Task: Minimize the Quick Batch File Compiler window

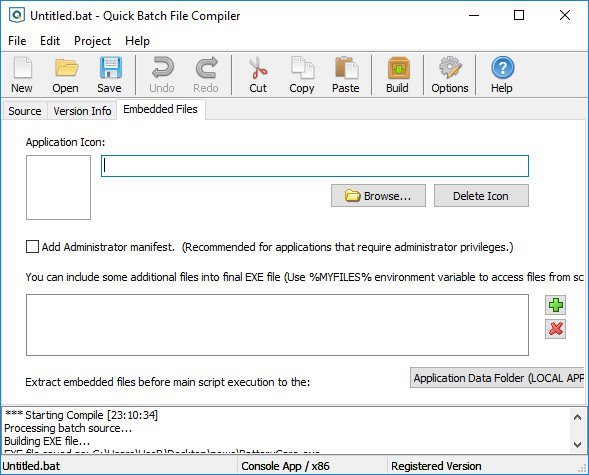Action: [474, 15]
